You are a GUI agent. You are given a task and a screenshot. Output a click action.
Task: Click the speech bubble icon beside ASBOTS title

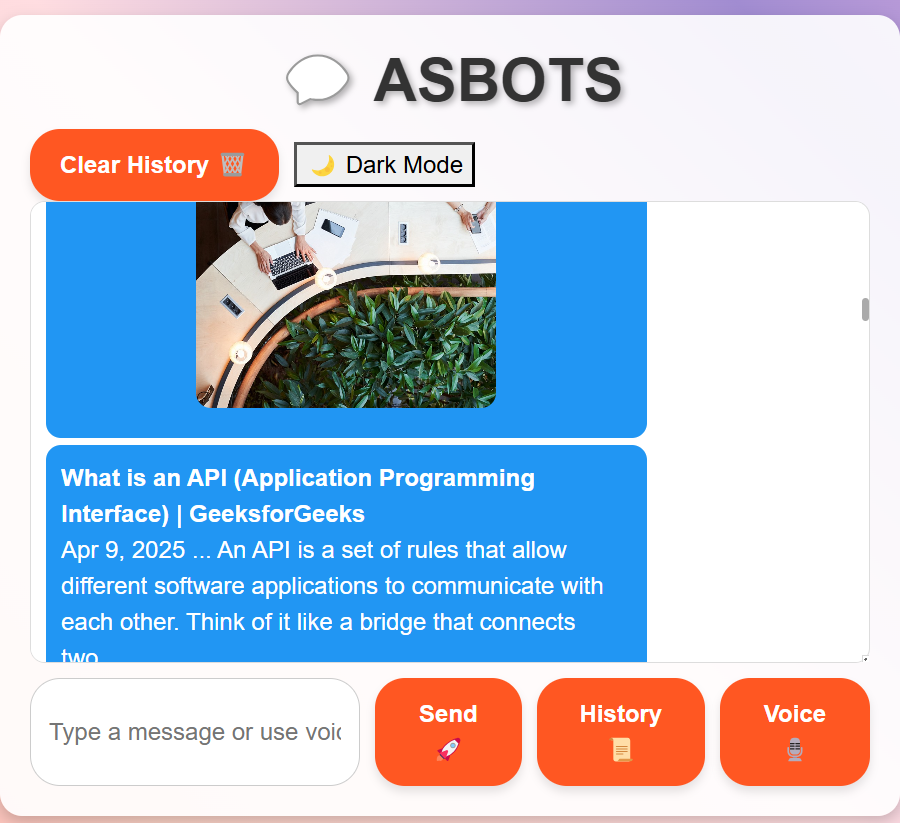[x=317, y=79]
